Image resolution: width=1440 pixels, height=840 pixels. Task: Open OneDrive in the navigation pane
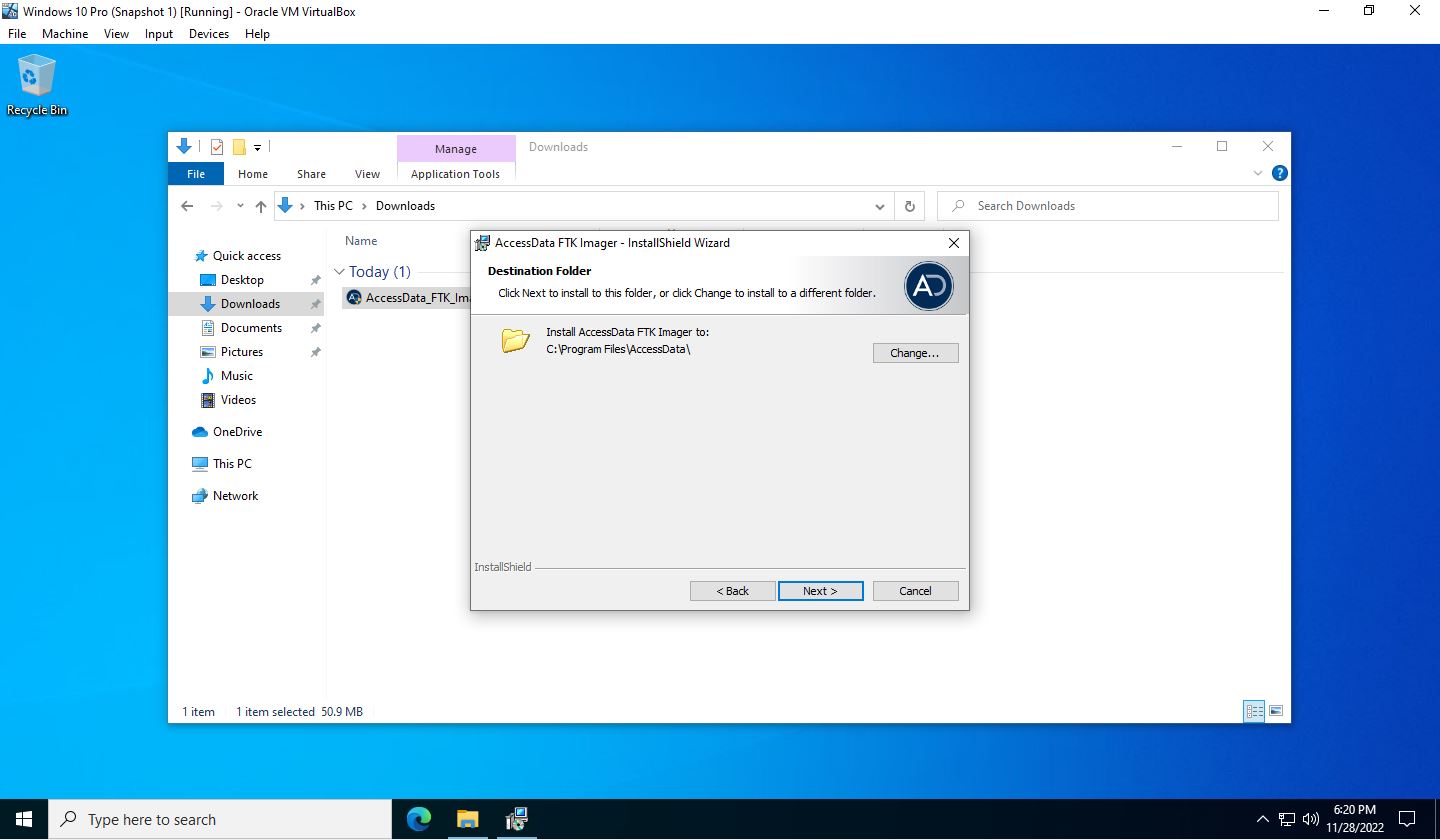[x=237, y=432]
